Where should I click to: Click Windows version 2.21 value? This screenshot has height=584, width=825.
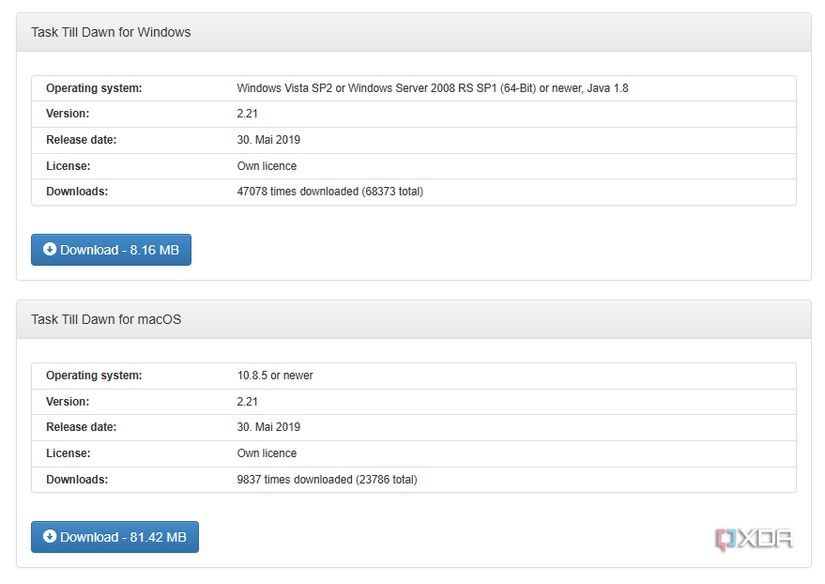(x=247, y=114)
